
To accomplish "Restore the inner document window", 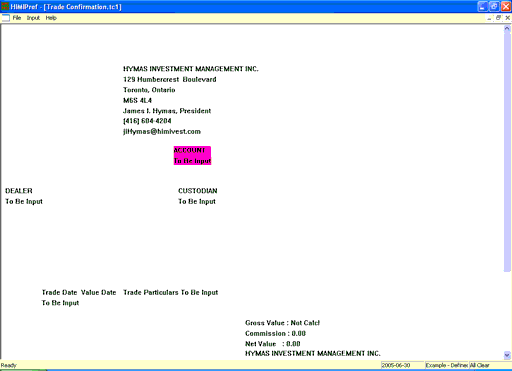I will point(498,18).
